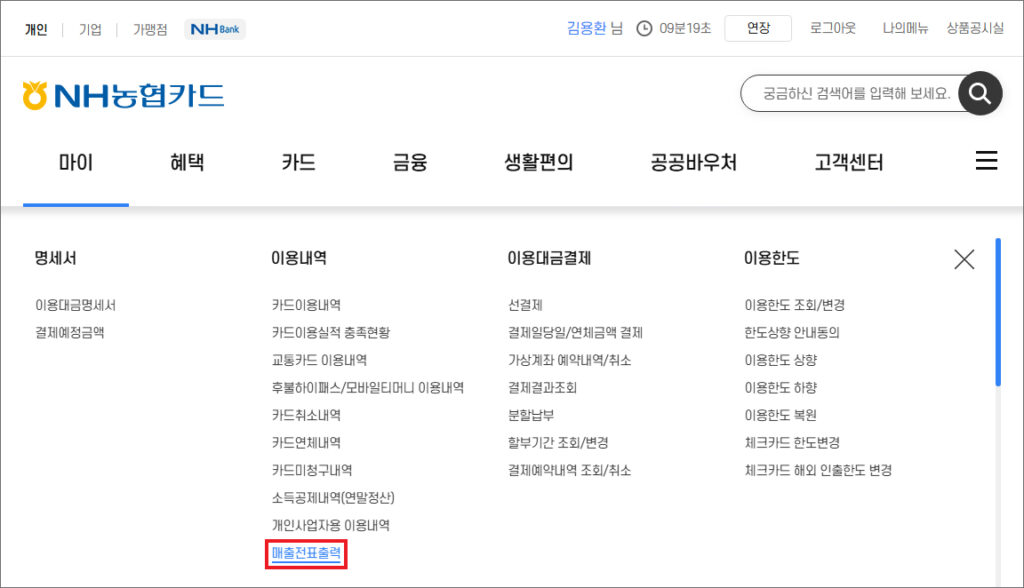The image size is (1024, 588).
Task: Open the 생활편의 main menu
Action: [539, 162]
